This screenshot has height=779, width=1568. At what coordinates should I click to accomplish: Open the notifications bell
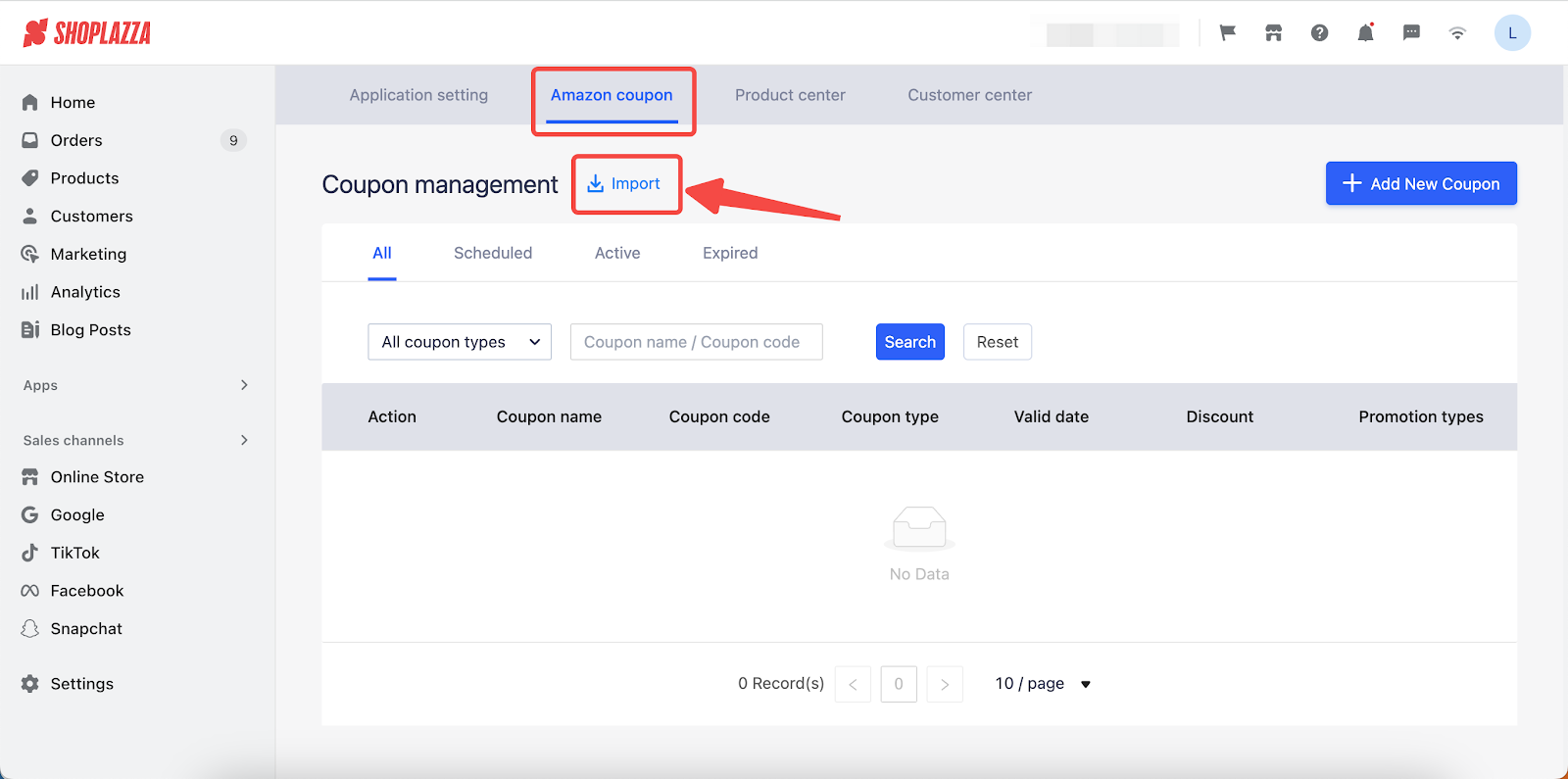[1365, 33]
